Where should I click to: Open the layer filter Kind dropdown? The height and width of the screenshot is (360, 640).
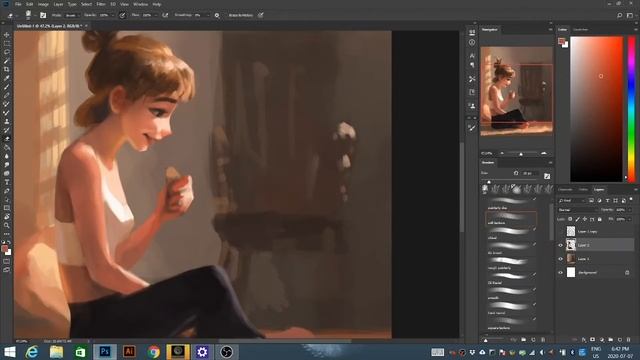(572, 200)
